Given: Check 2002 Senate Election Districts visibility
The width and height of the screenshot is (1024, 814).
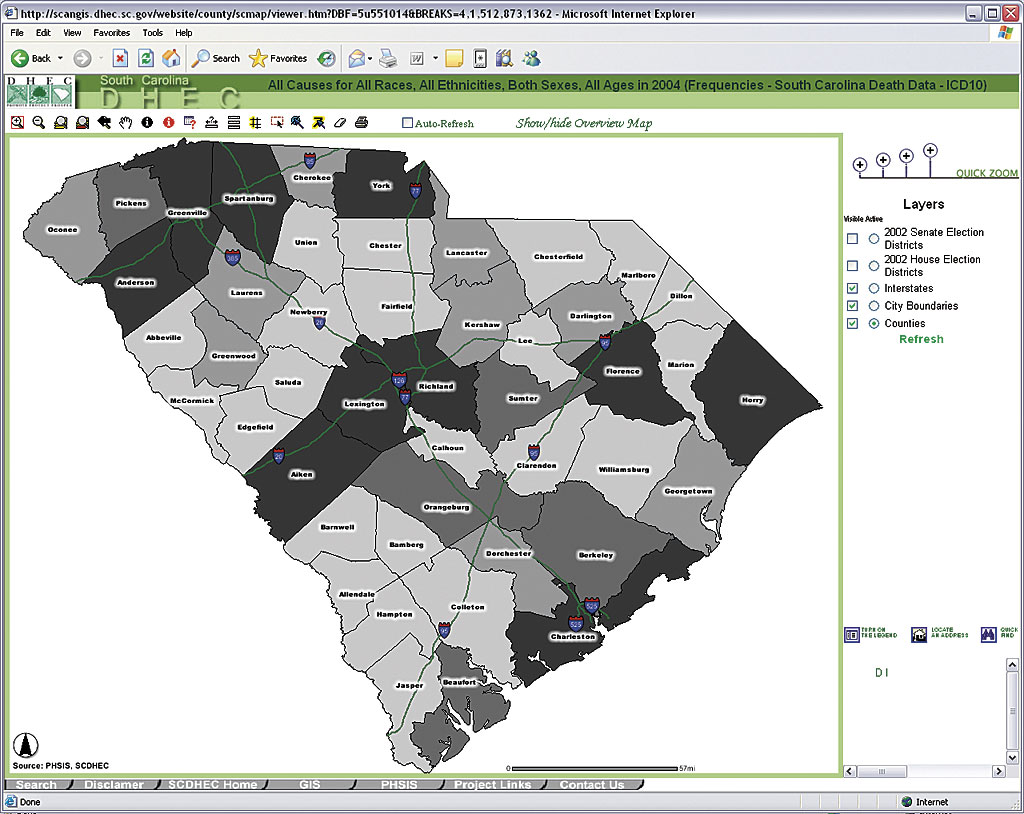Looking at the screenshot, I should pyautogui.click(x=852, y=239).
